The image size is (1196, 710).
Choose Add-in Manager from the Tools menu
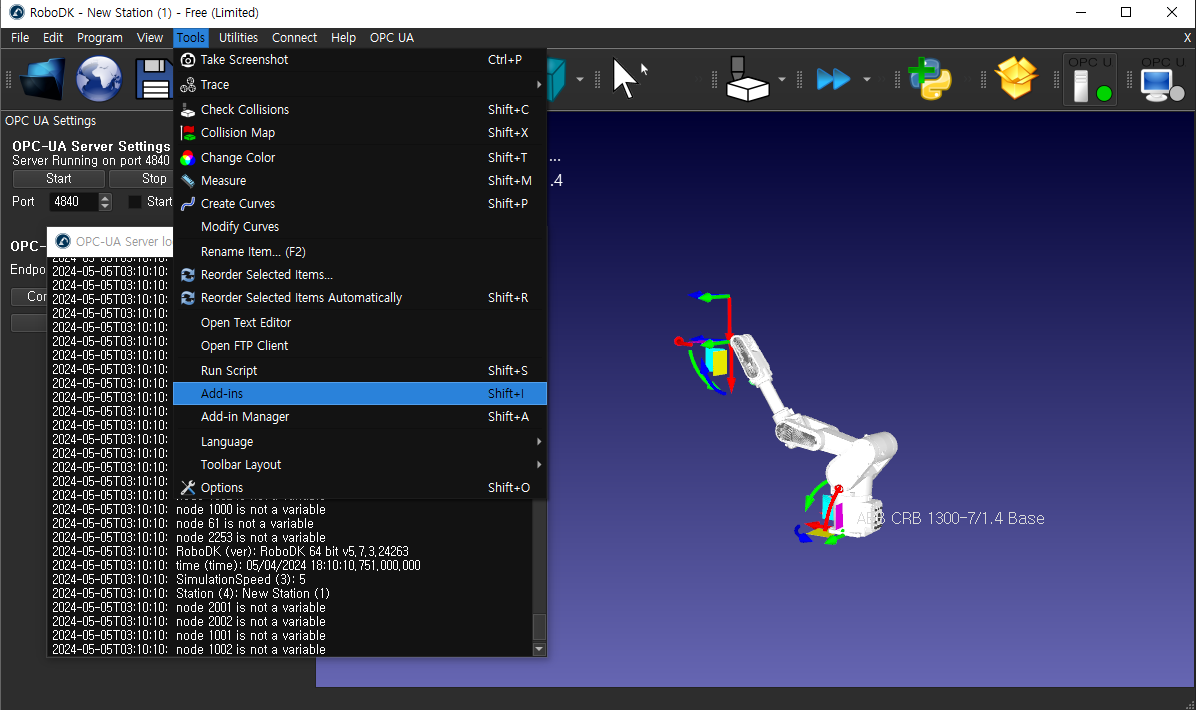pyautogui.click(x=360, y=416)
